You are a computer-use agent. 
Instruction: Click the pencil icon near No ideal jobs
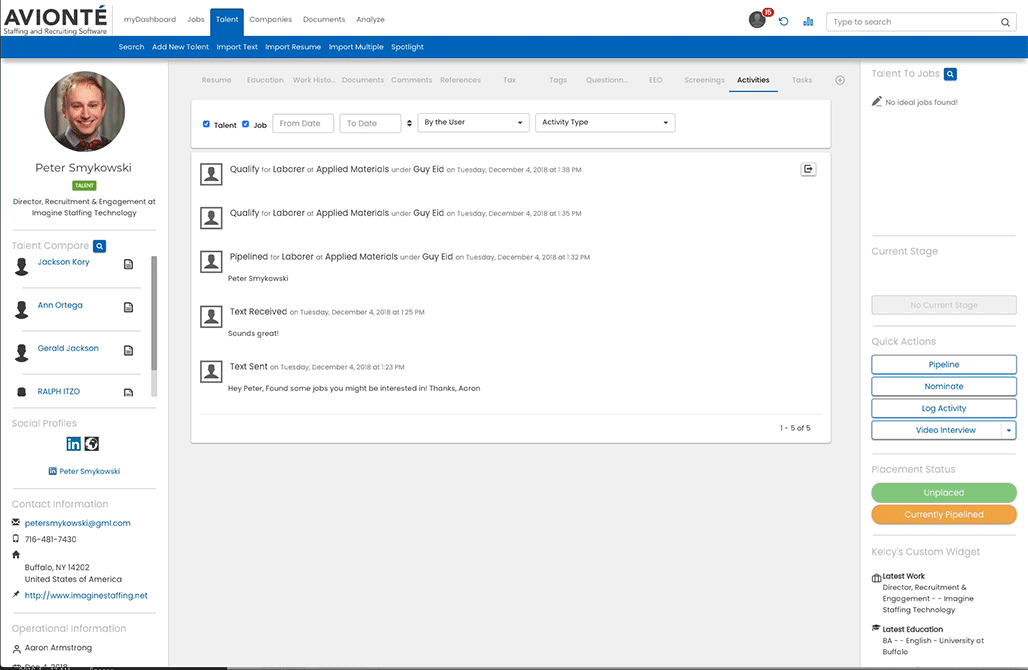tap(877, 101)
